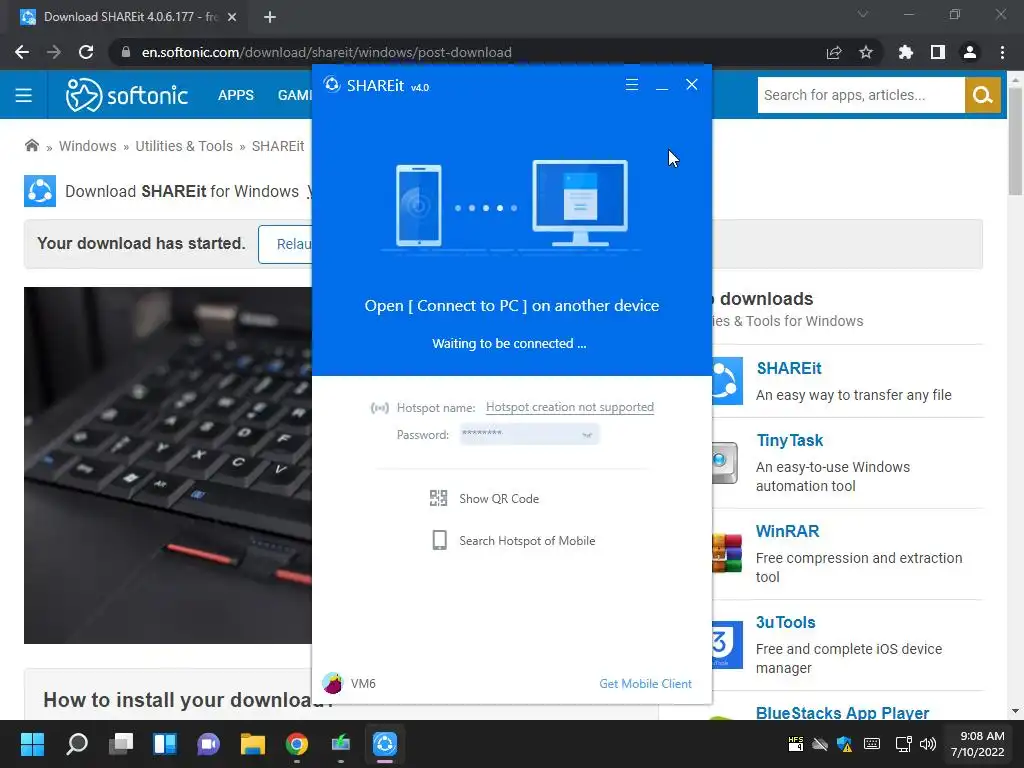Share this page icon in Chrome

point(834,53)
